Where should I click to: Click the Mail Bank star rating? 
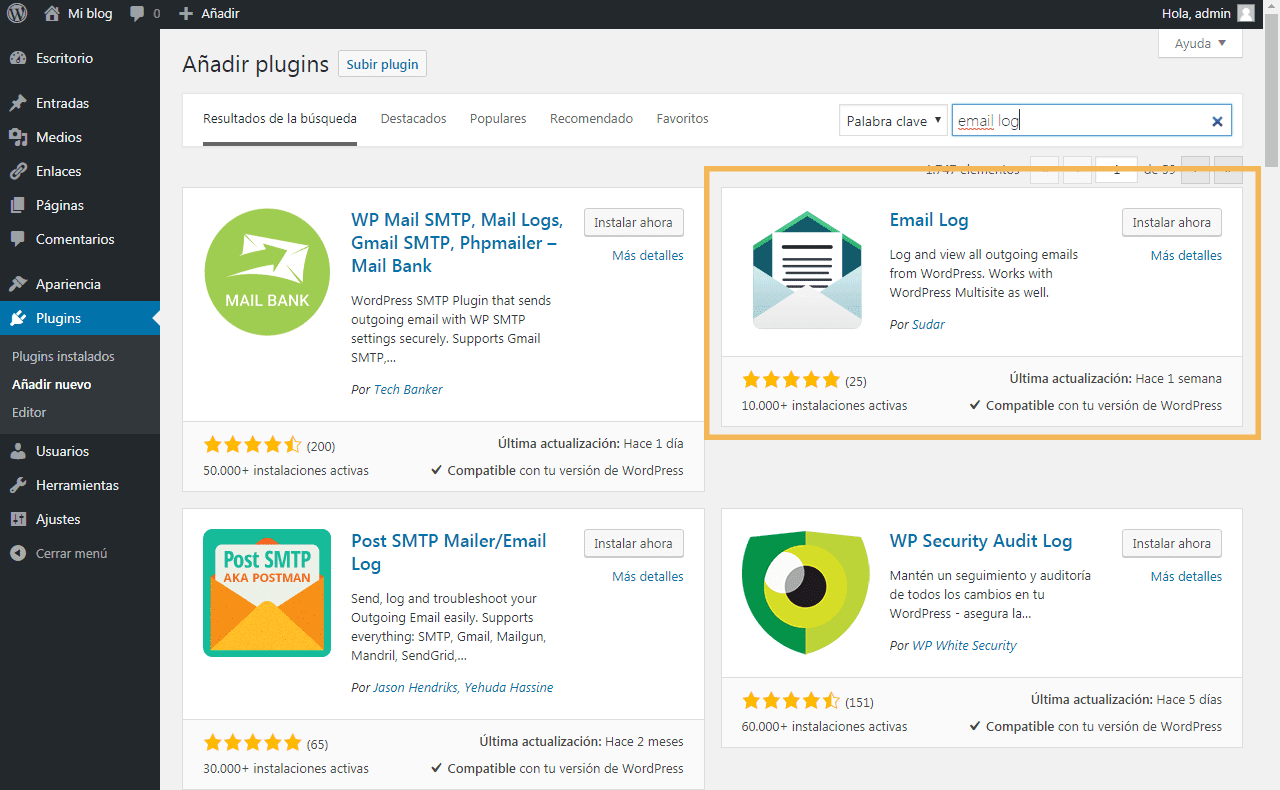click(252, 445)
